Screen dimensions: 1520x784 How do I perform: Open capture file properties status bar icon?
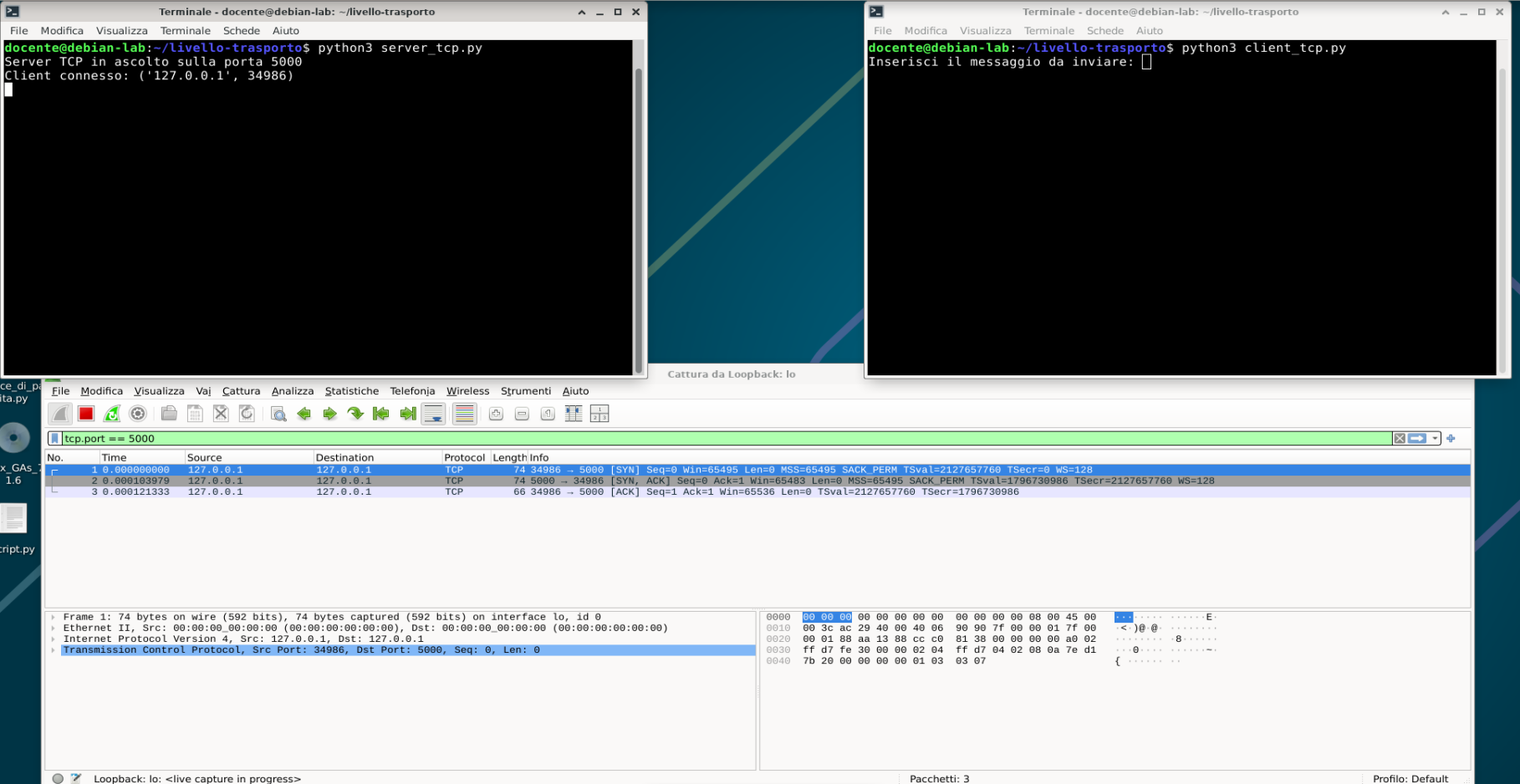point(76,778)
